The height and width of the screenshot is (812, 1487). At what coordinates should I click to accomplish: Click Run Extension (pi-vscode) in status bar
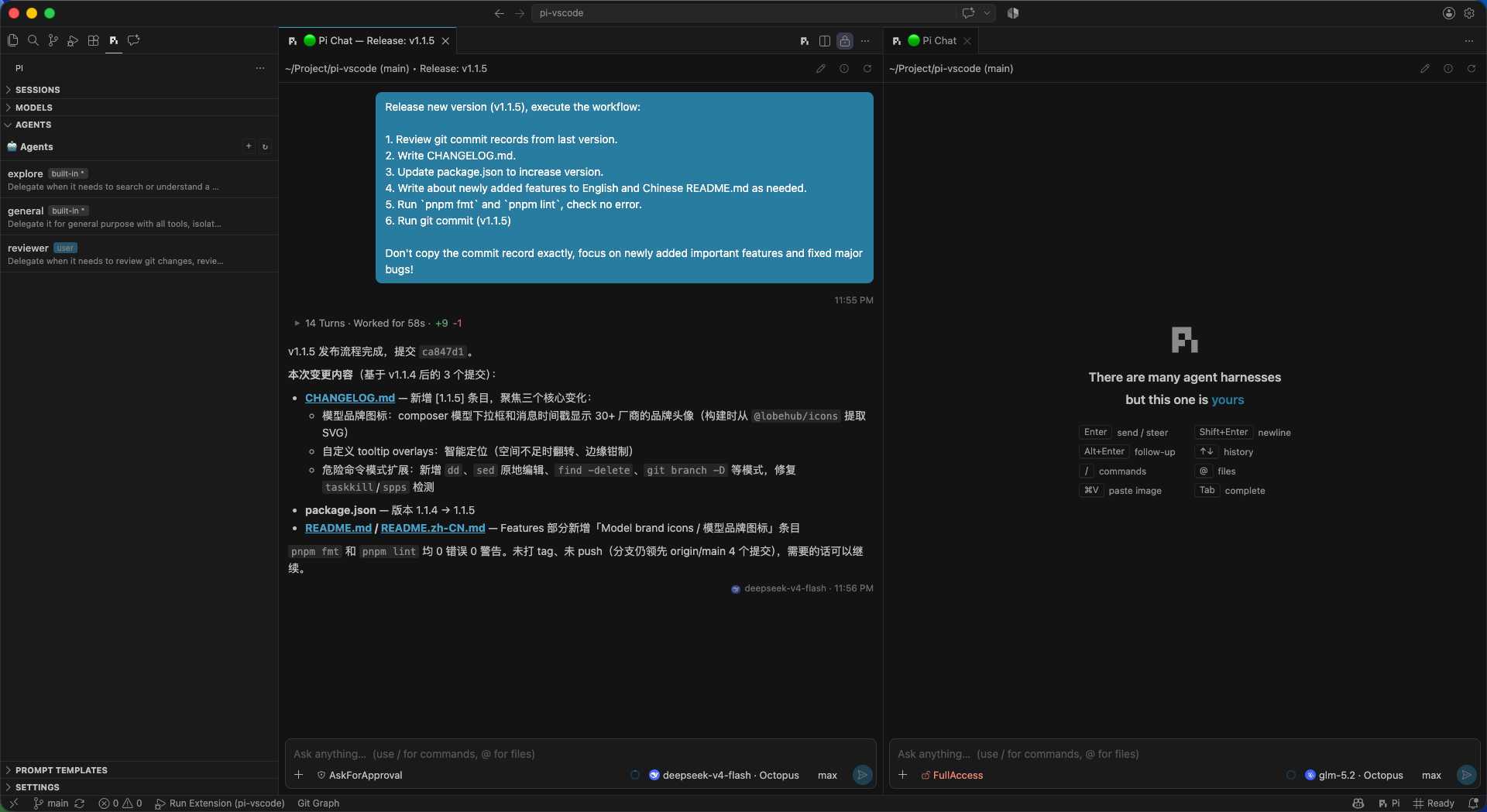click(x=220, y=803)
